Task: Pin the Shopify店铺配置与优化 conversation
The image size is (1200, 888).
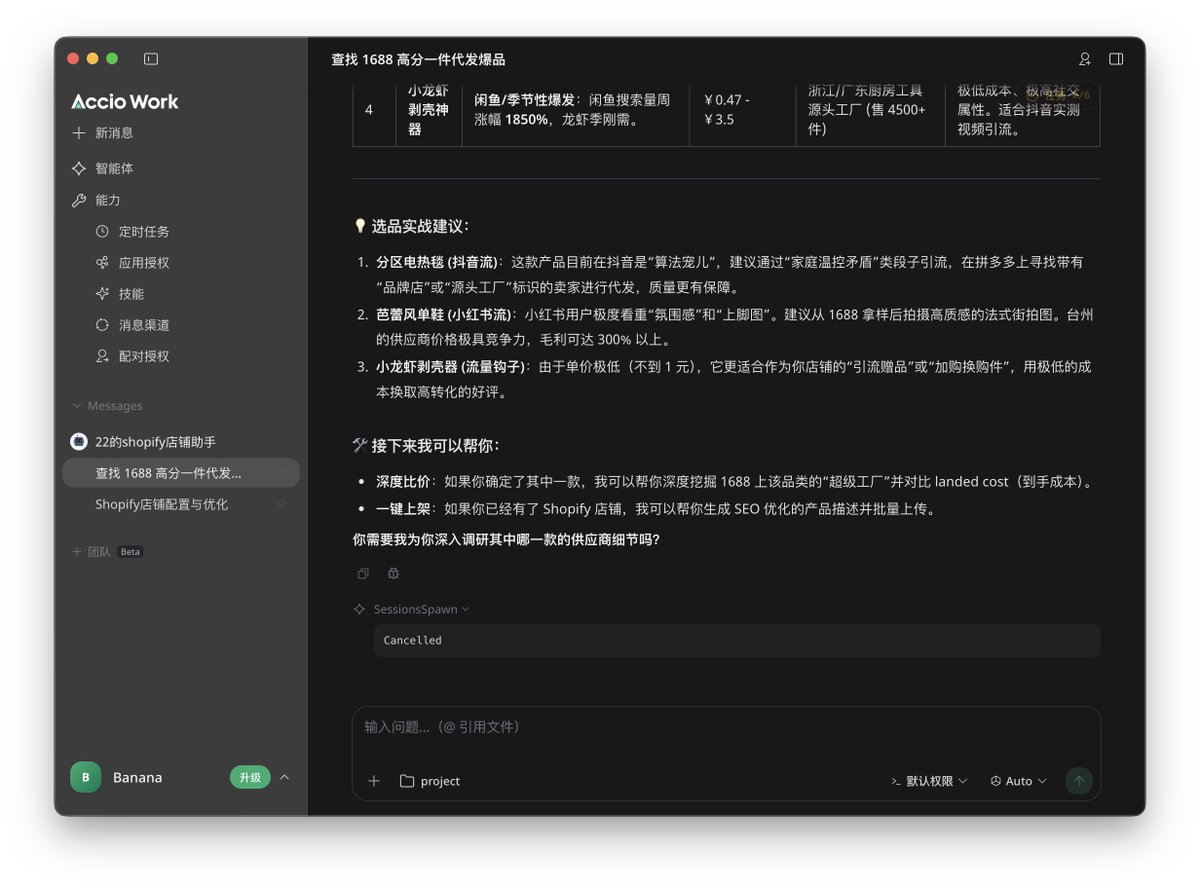Action: (282, 504)
